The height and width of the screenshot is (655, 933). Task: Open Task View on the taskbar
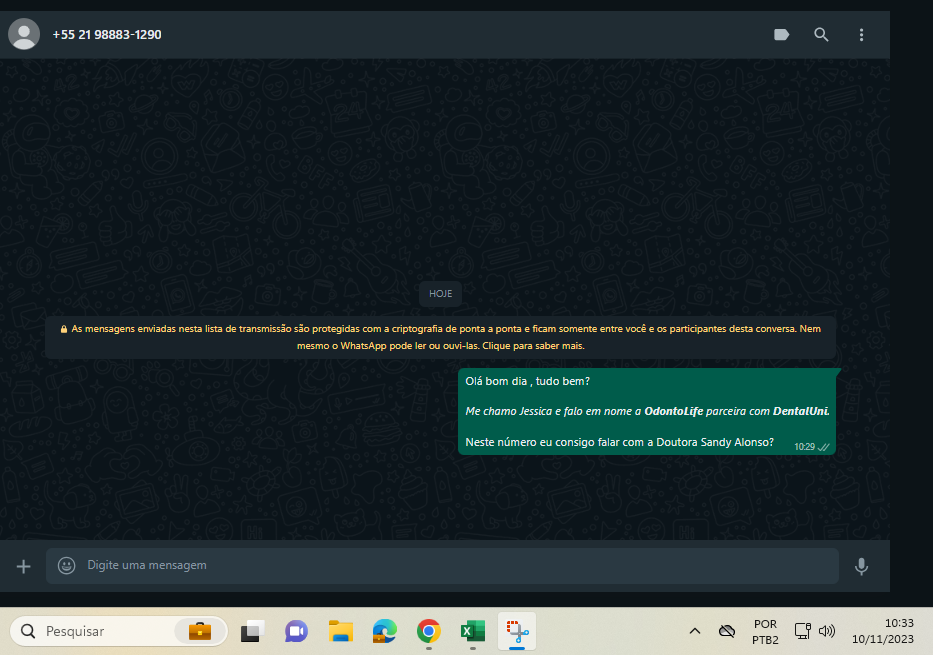tap(251, 631)
